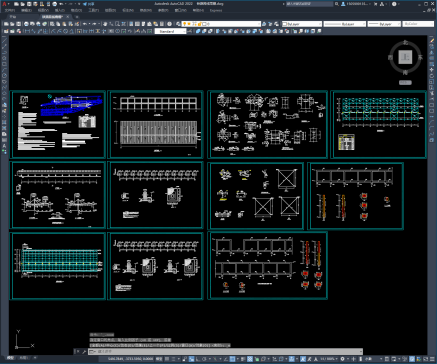This screenshot has height=364, width=437.
Task: Click ViewCube top face 上
Action: [x=405, y=57]
